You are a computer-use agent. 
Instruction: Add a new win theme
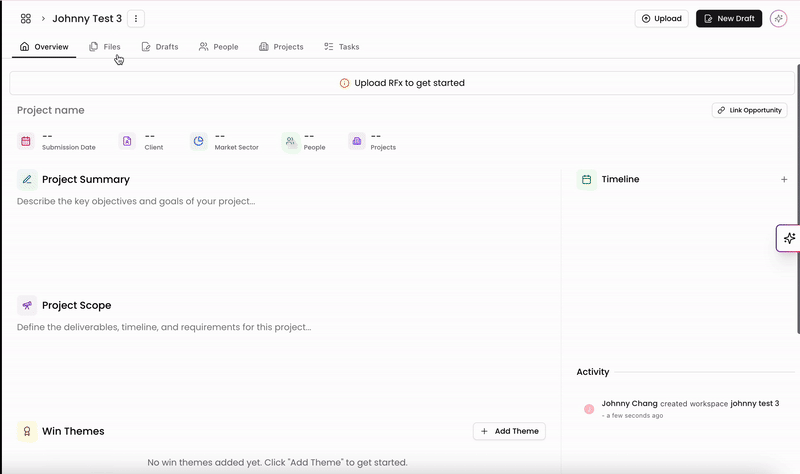[509, 431]
